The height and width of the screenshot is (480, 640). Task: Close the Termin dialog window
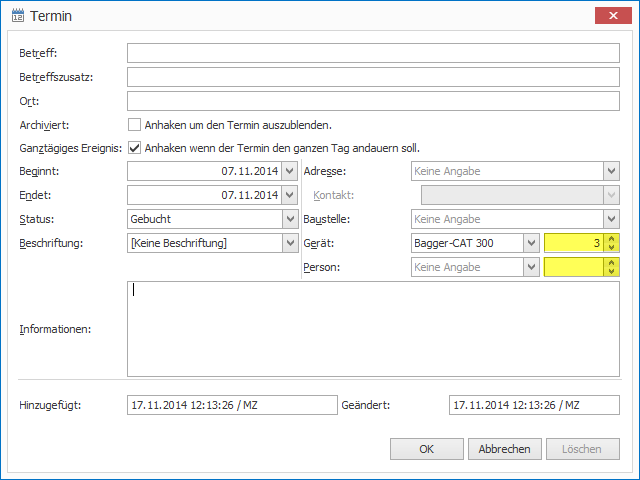click(x=611, y=16)
